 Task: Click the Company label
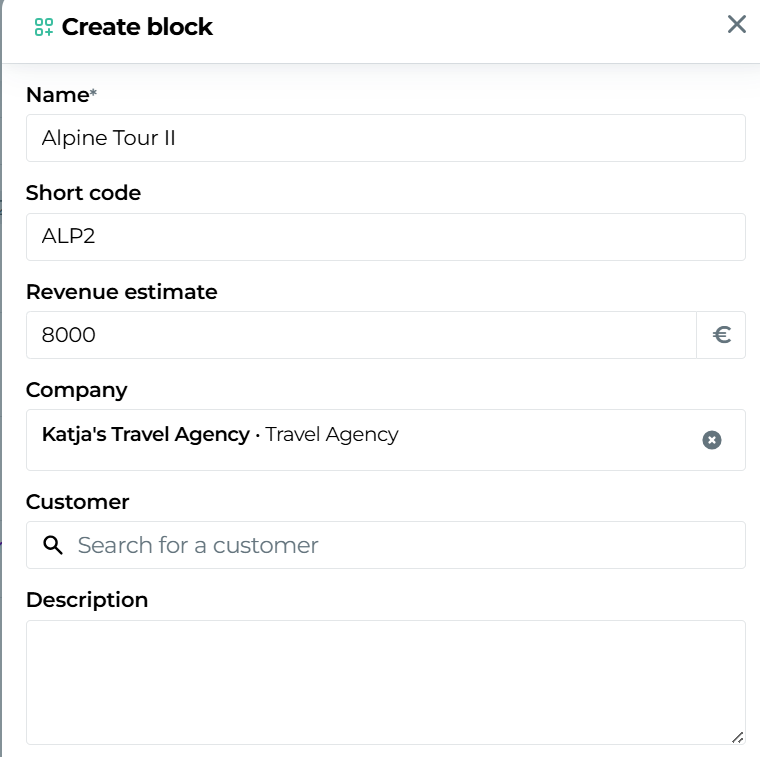(76, 390)
